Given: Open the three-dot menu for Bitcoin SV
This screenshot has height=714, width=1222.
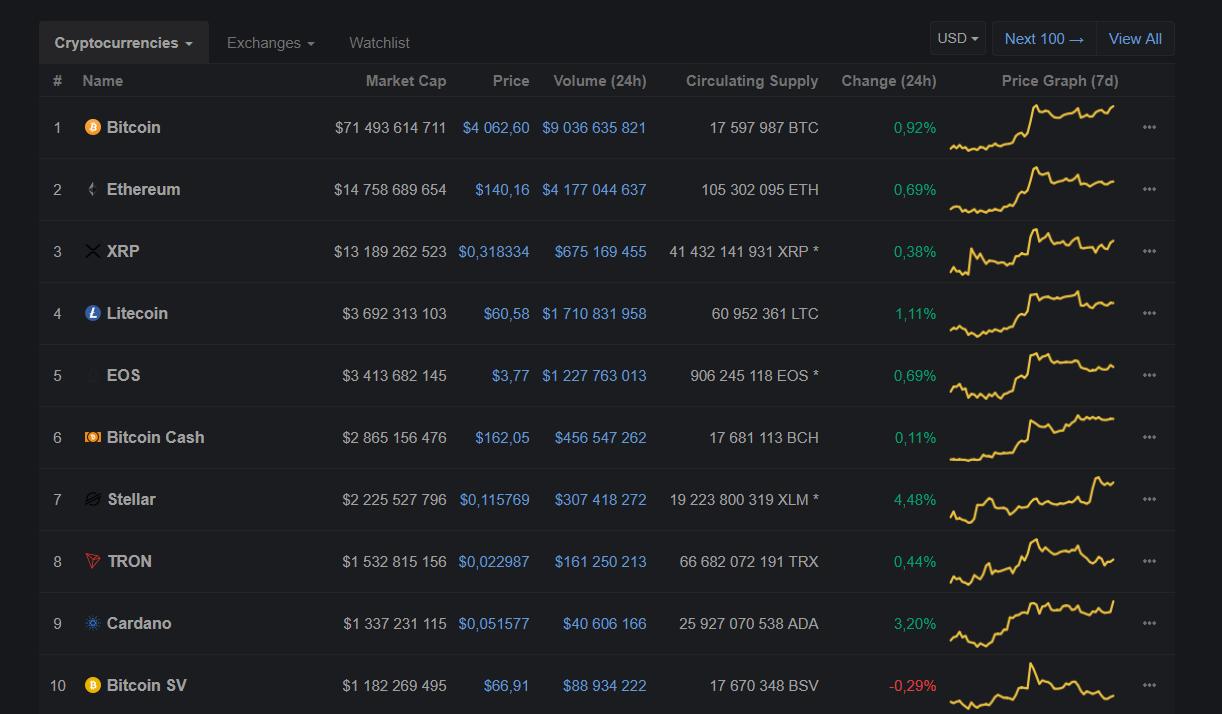Looking at the screenshot, I should (x=1149, y=685).
